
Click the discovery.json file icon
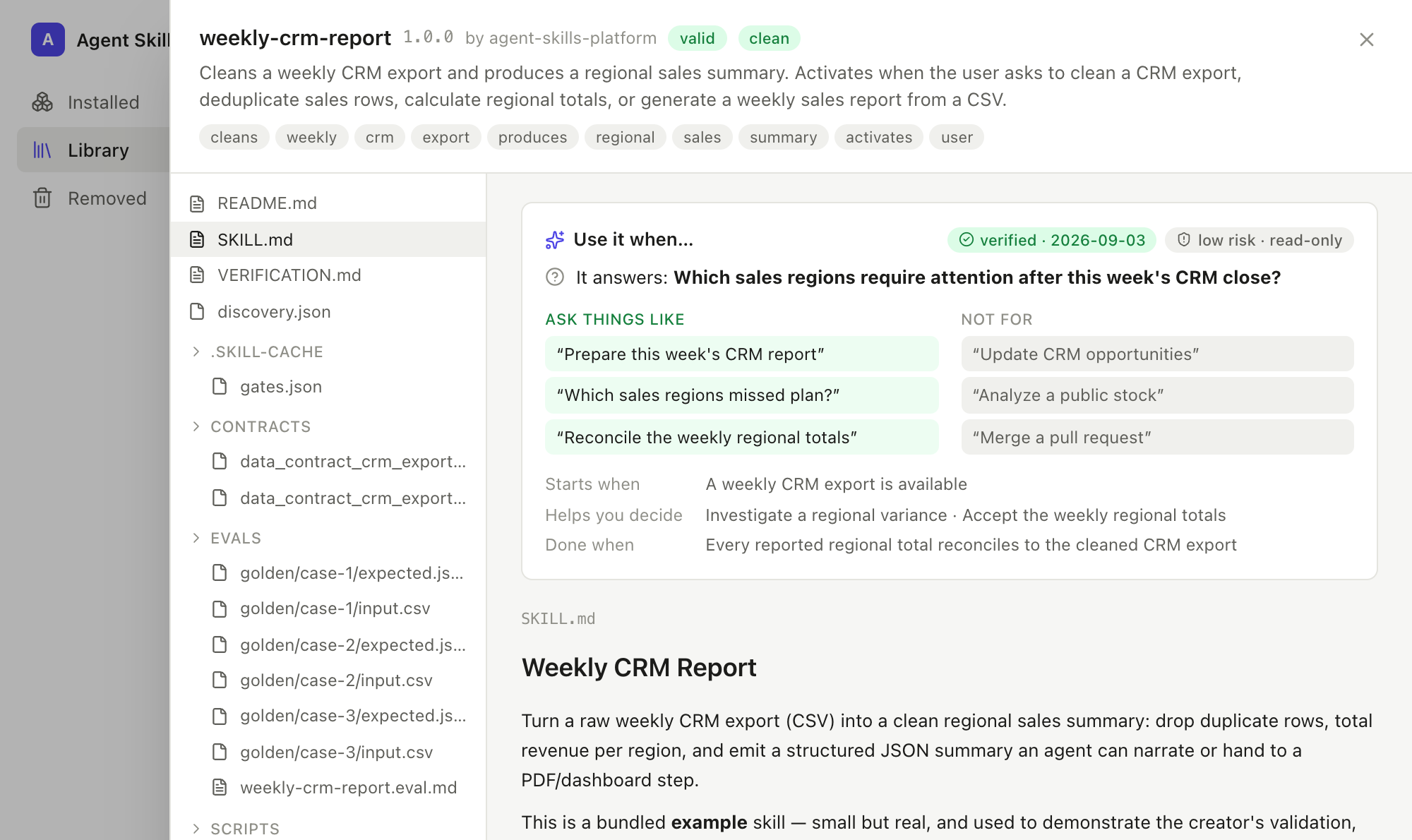[197, 311]
